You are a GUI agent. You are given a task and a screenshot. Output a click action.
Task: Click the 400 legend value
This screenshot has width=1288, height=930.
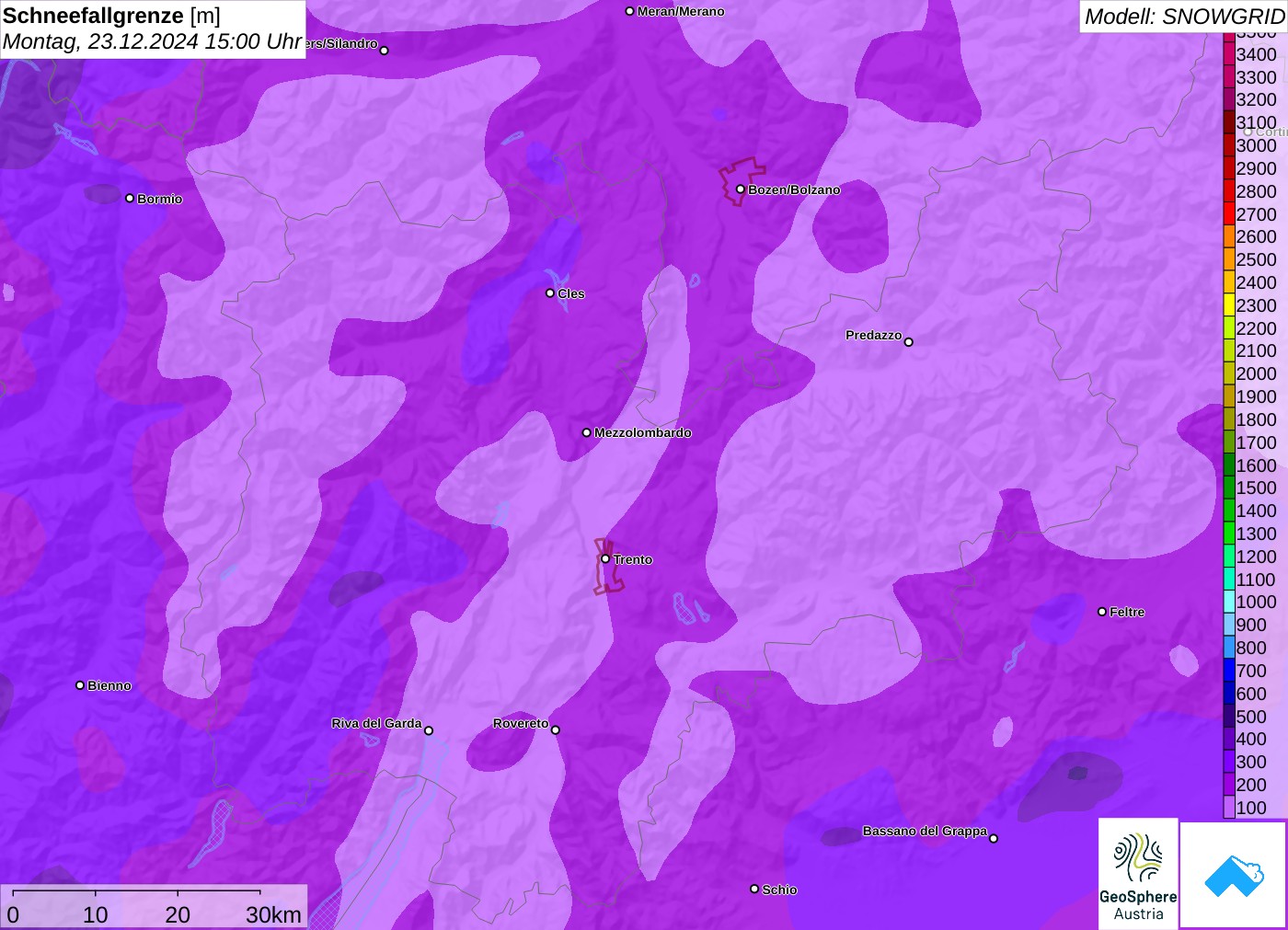click(x=1251, y=739)
